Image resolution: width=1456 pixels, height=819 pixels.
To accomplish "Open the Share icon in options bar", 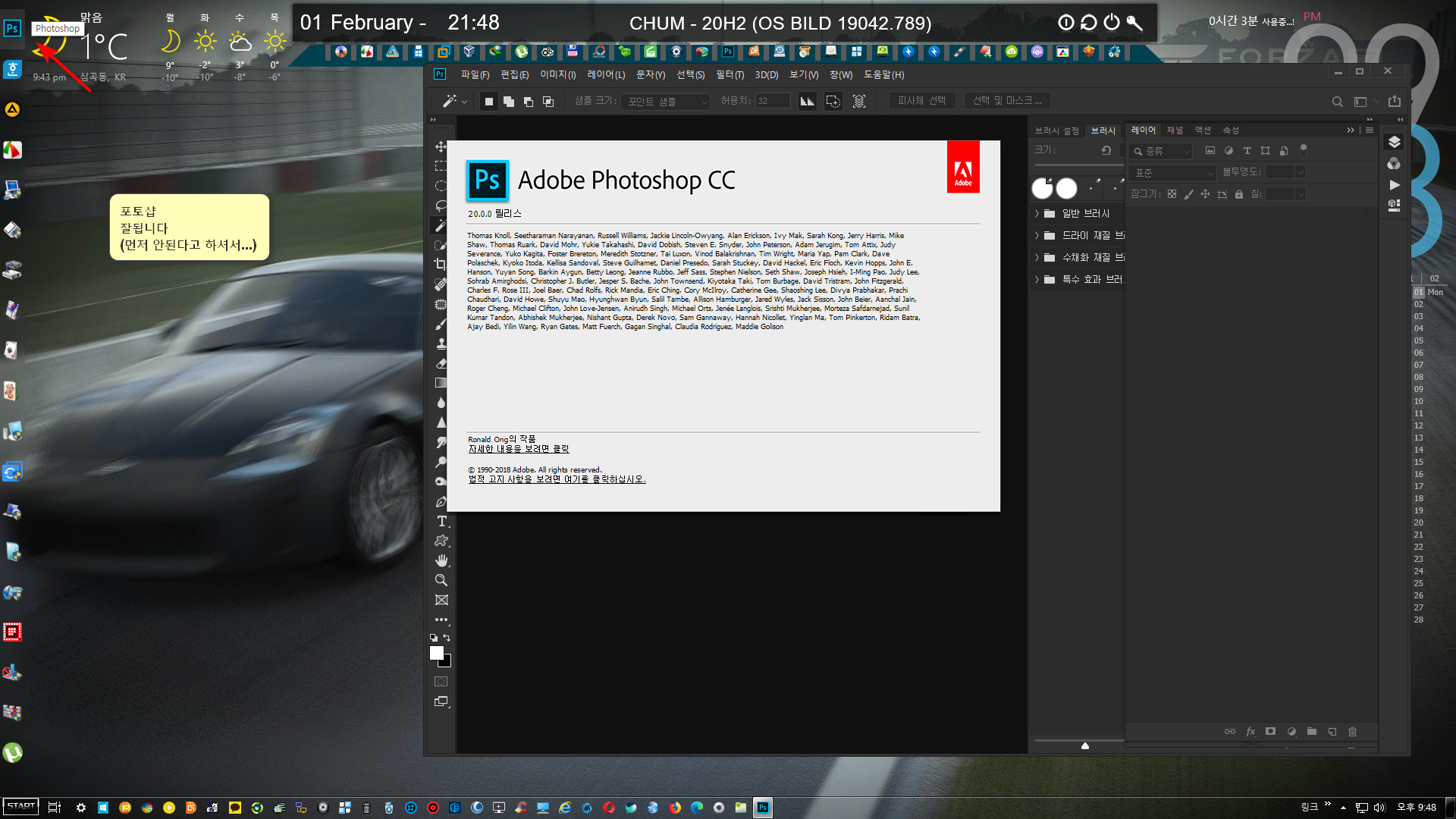I will [1394, 102].
